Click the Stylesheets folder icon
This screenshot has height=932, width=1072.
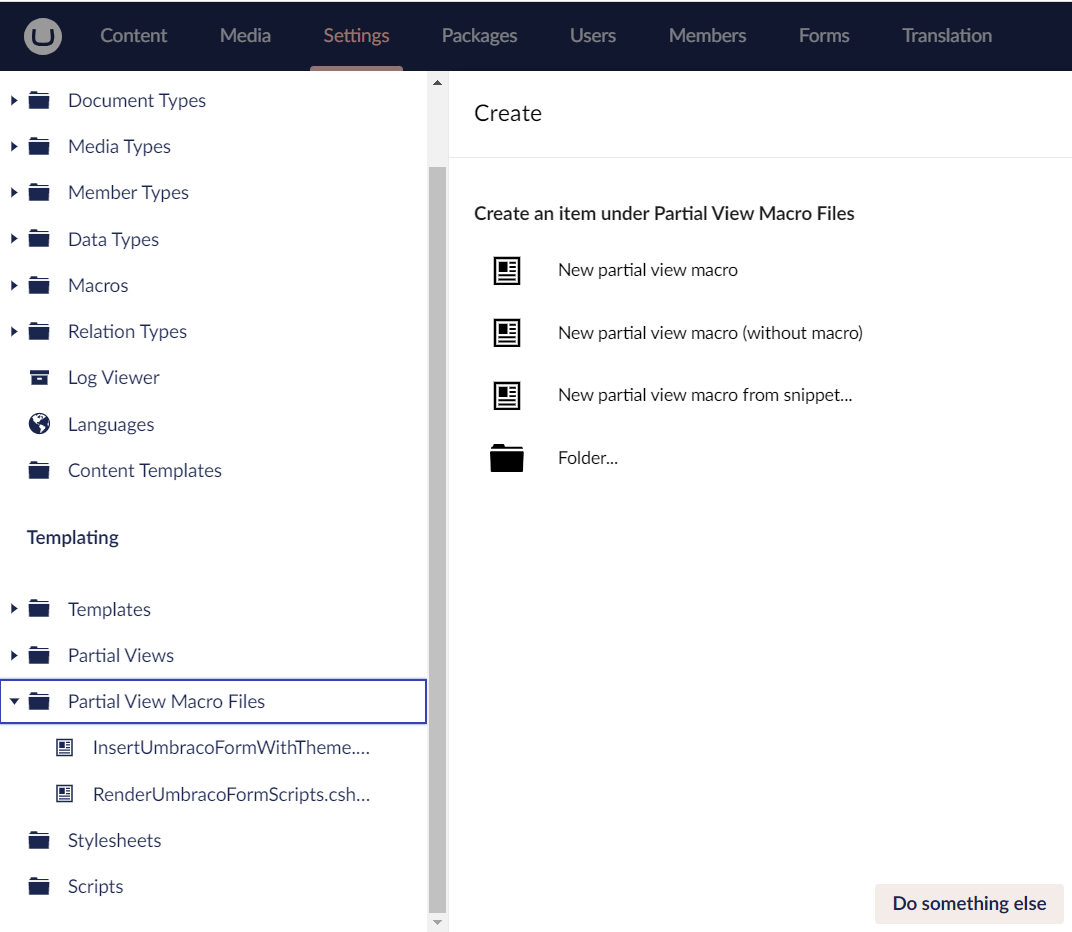tap(39, 841)
